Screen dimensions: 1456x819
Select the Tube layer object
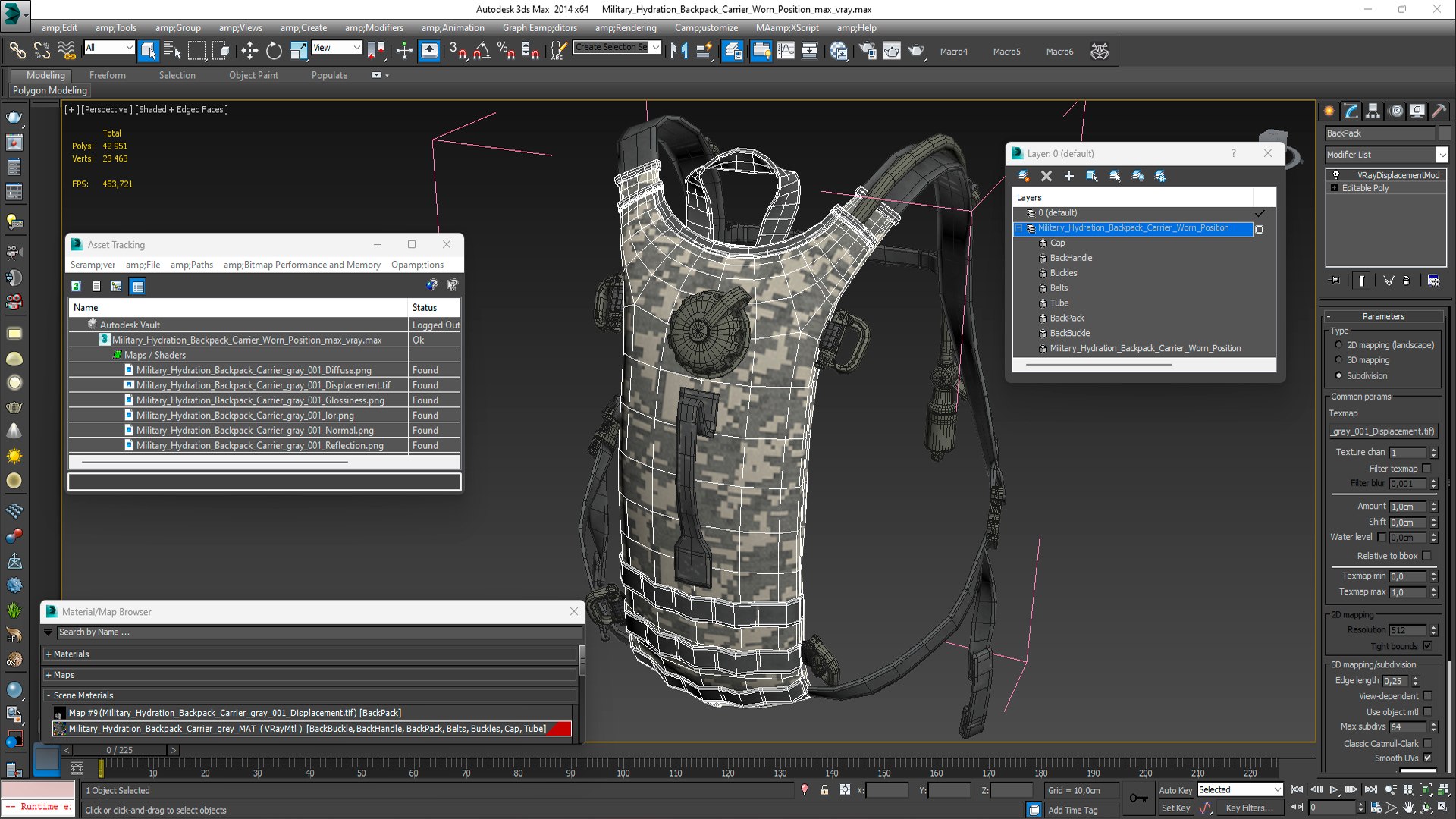click(1059, 303)
